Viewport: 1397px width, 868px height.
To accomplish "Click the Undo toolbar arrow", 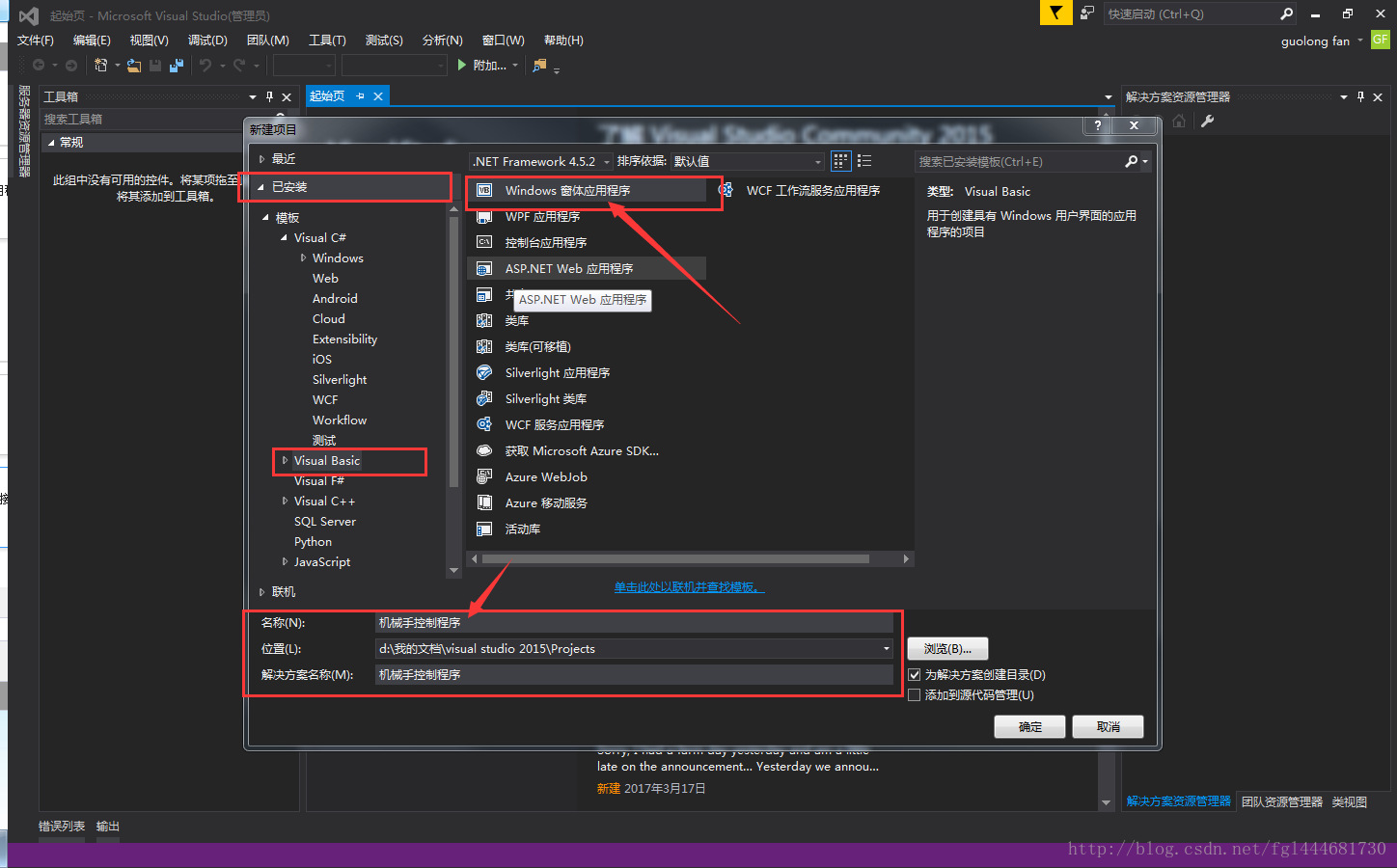I will pyautogui.click(x=205, y=66).
